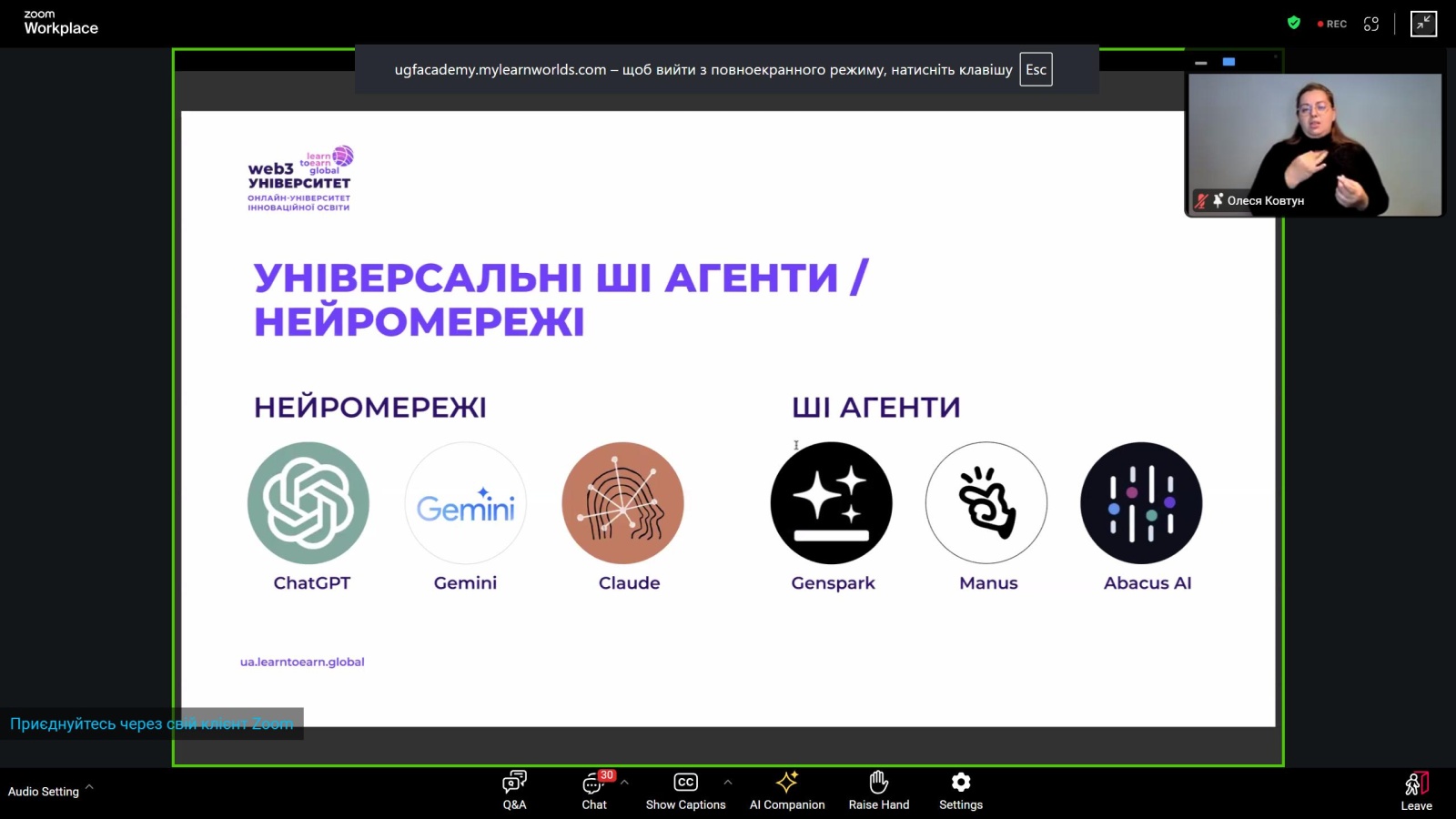Screen dimensions: 1456x819
Task: Open the view layout switcher icon
Action: pyautogui.click(x=1371, y=24)
